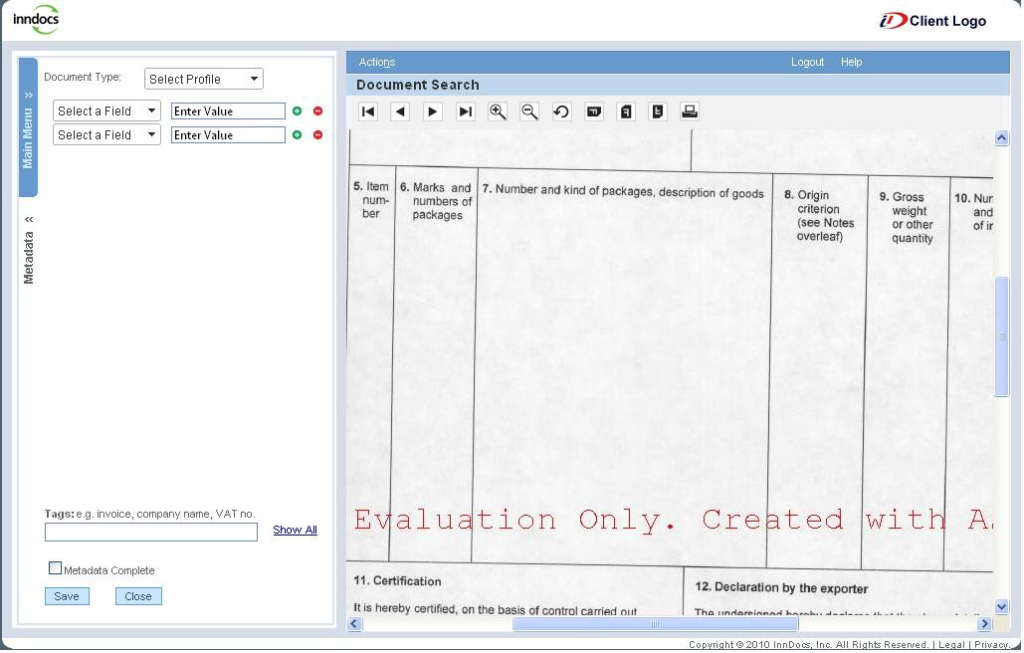Open the second Select a Field dropdown
The image size is (1024, 653).
tap(106, 135)
